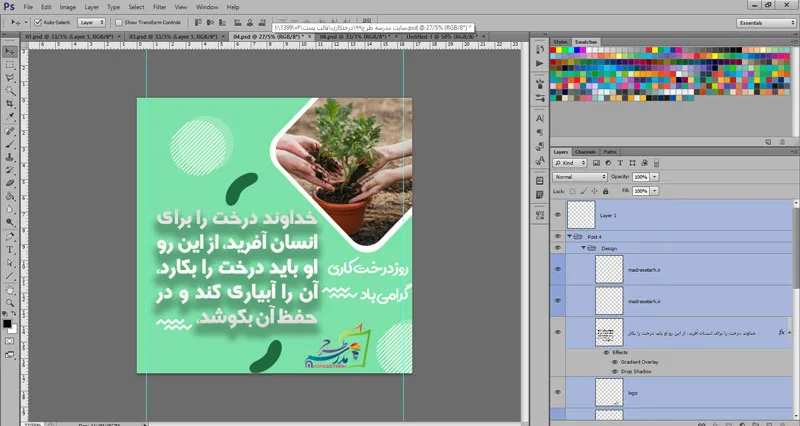Select the Quick Selection tool
This screenshot has width=800, height=426.
tap(9, 91)
